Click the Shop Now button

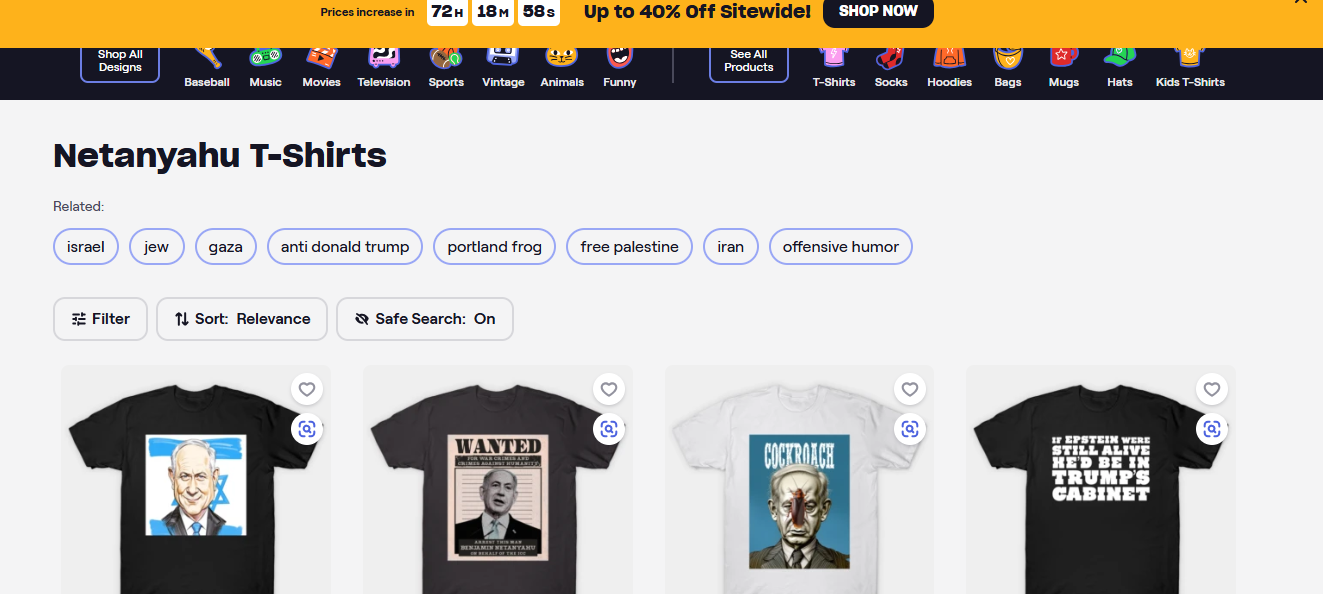[878, 11]
